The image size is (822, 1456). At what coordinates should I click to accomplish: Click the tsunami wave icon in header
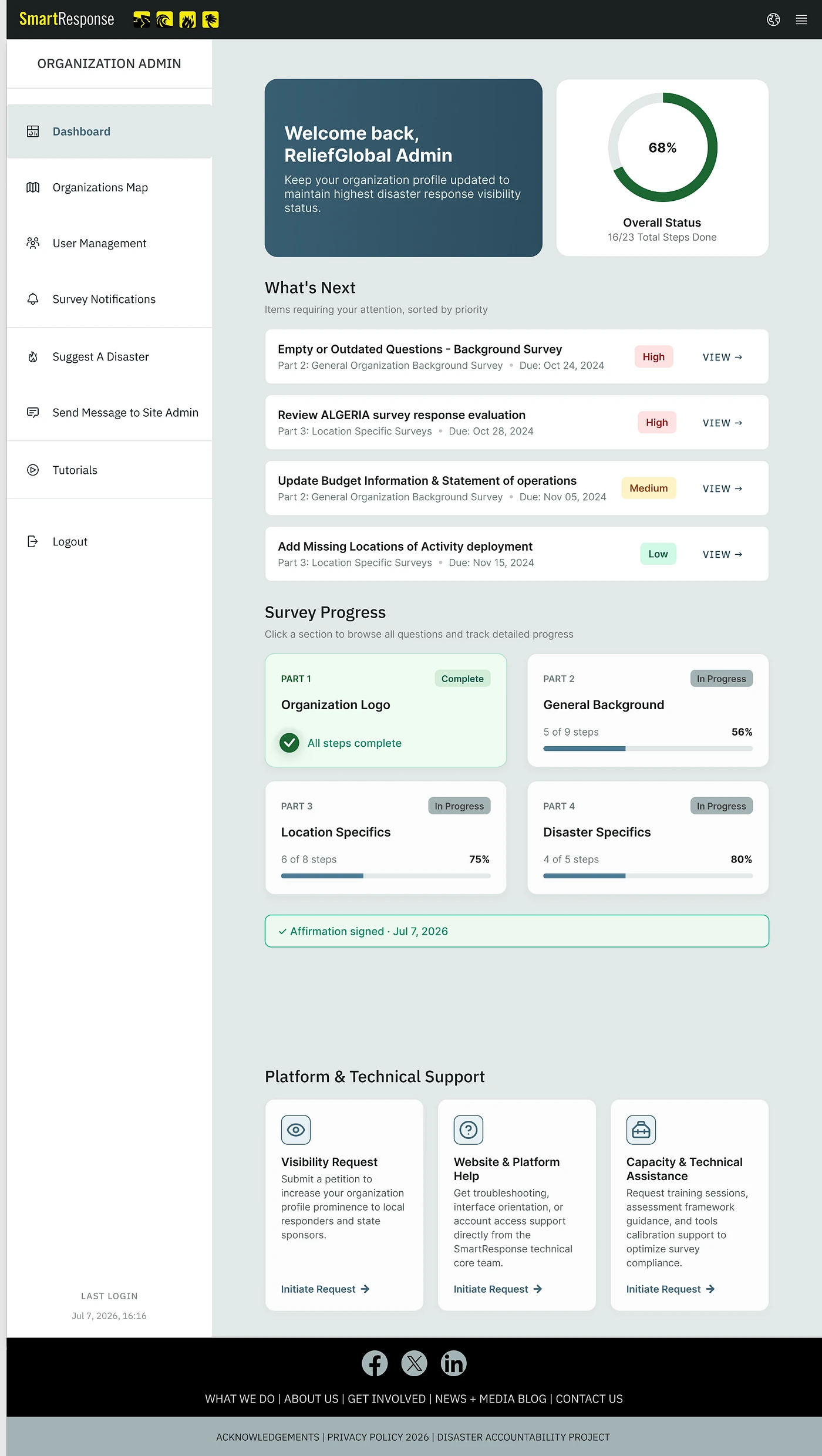[x=165, y=20]
